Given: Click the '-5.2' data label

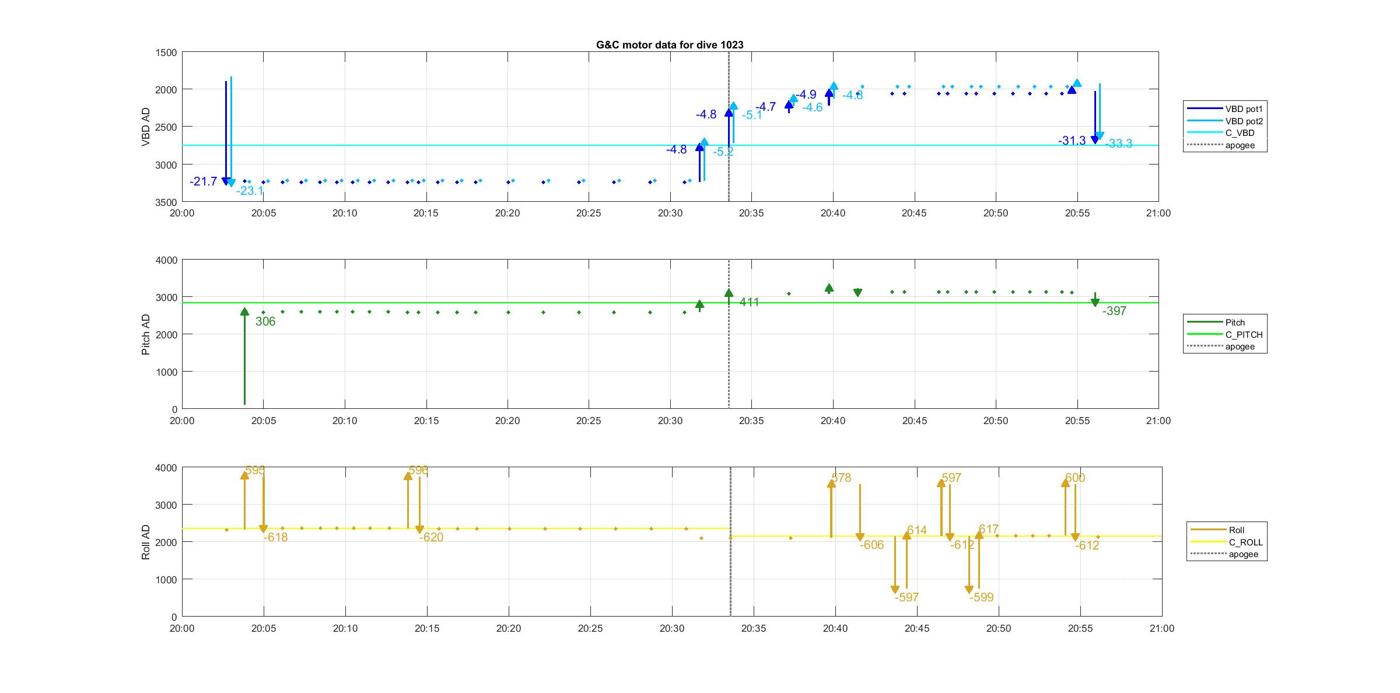Looking at the screenshot, I should click(723, 152).
